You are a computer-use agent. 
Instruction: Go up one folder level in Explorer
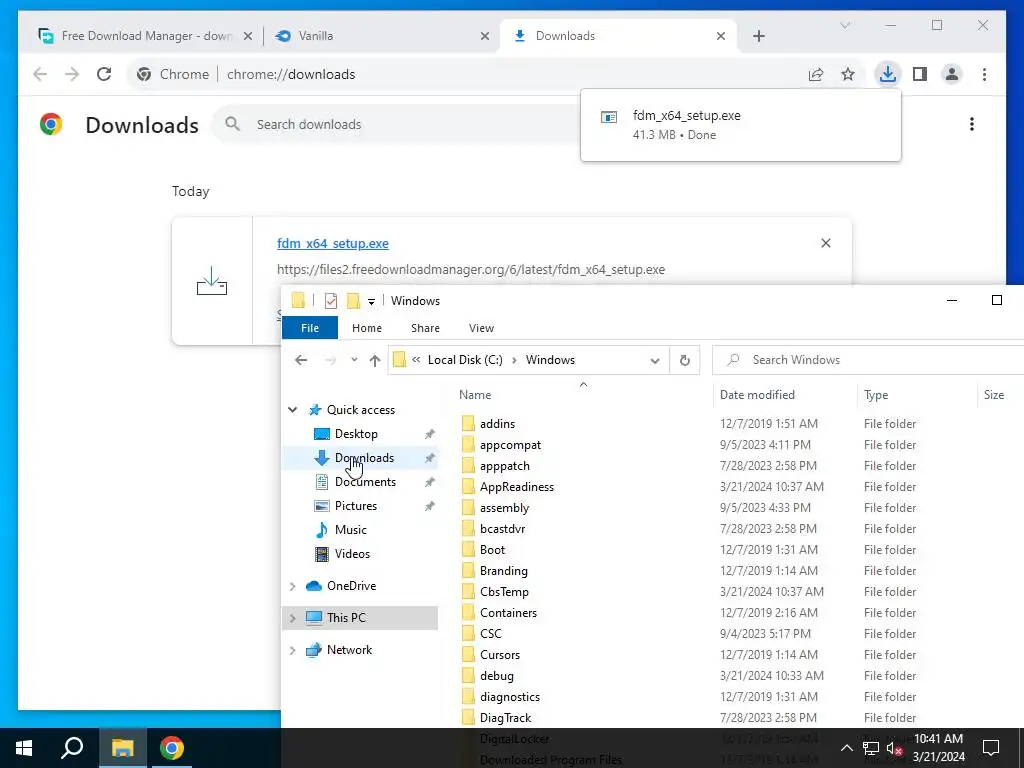375,360
